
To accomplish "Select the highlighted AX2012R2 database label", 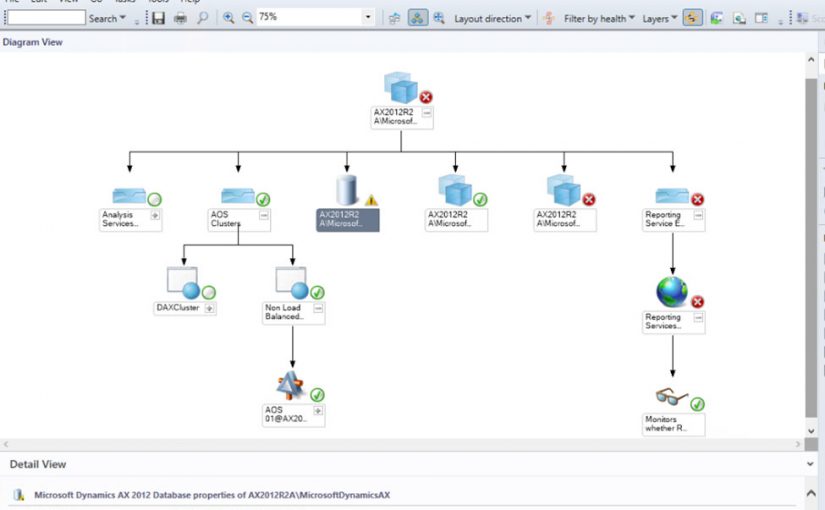I will (x=347, y=219).
